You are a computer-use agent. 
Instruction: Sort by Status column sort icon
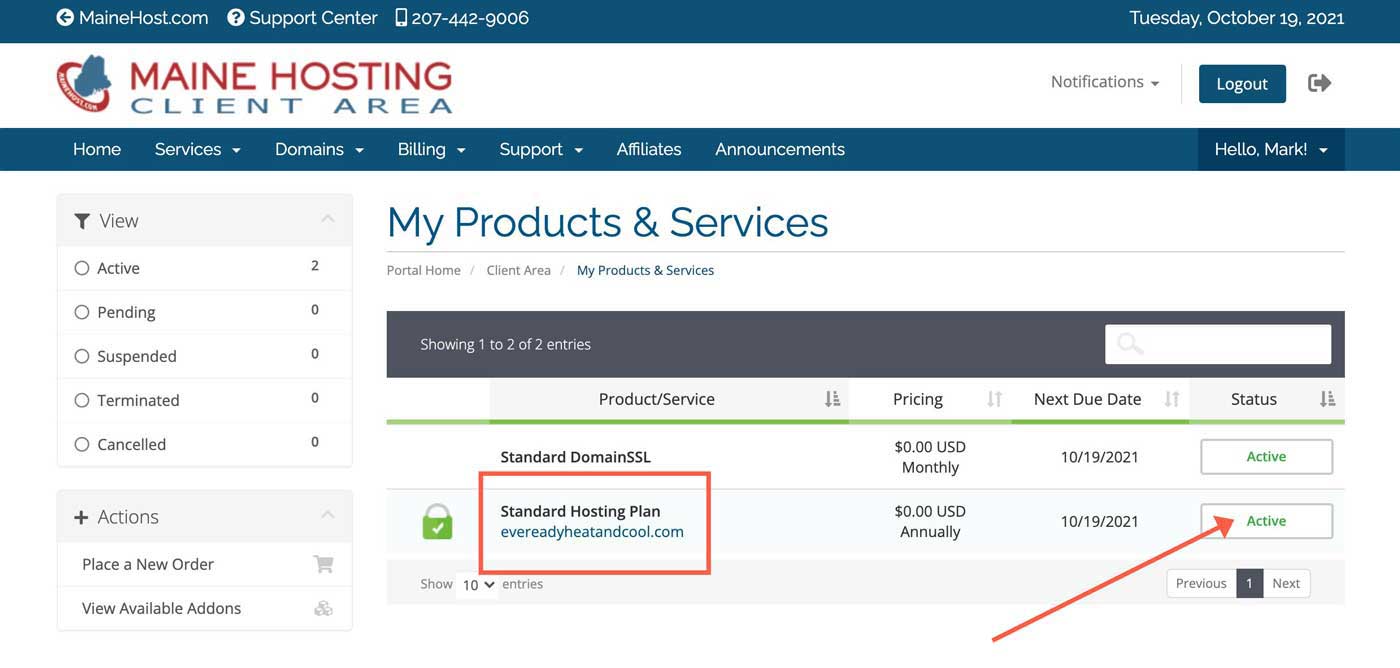[1327, 399]
